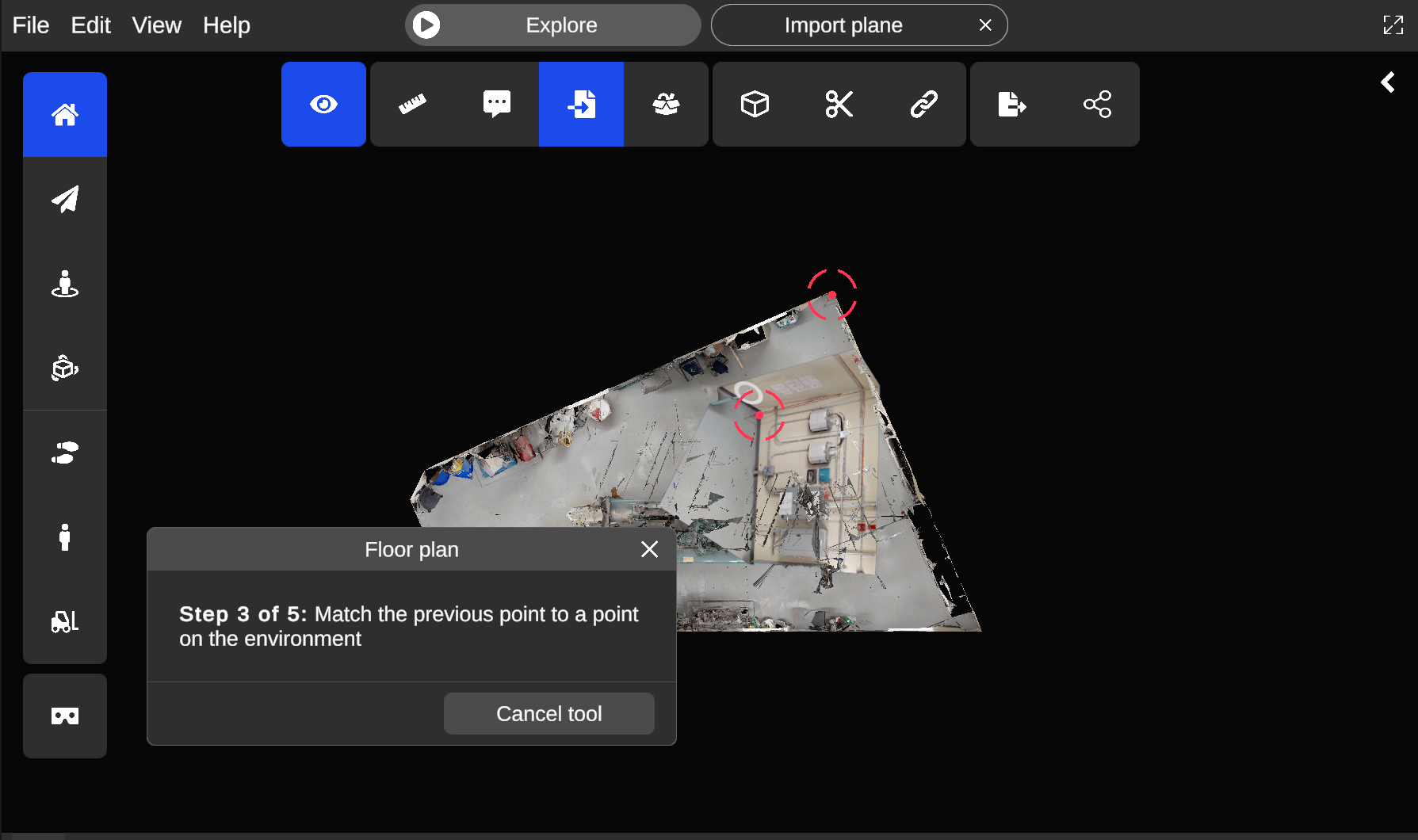Select the scissors clipping tool

tap(839, 105)
